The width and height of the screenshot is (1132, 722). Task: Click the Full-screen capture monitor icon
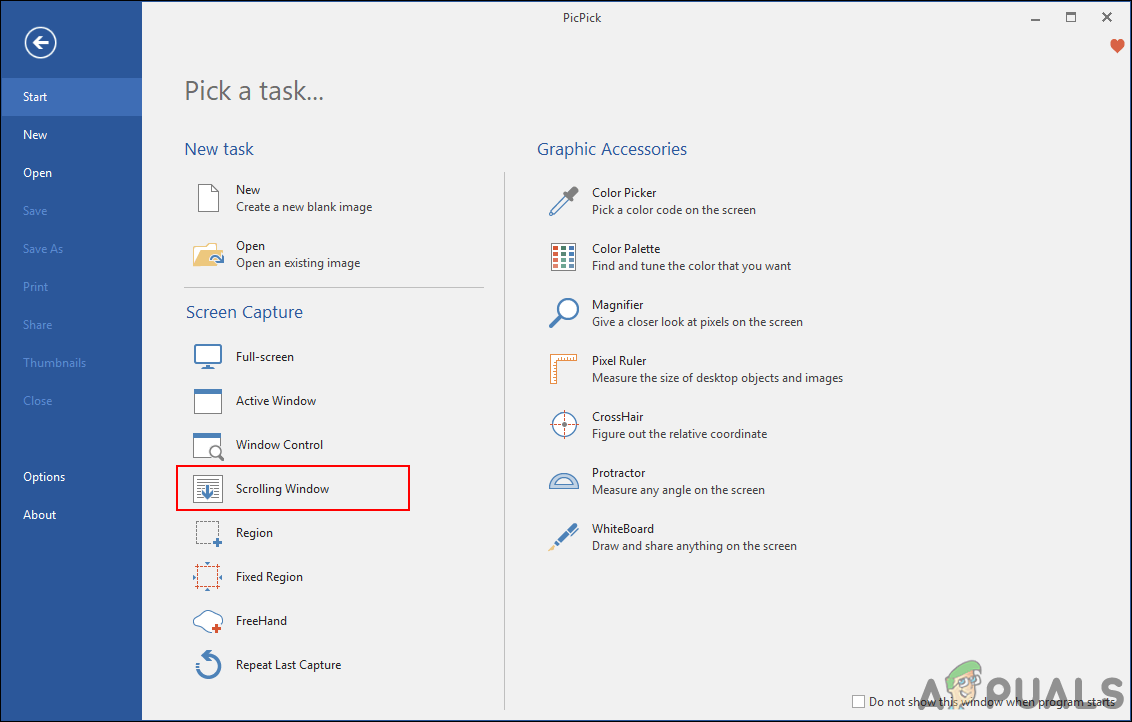click(208, 357)
